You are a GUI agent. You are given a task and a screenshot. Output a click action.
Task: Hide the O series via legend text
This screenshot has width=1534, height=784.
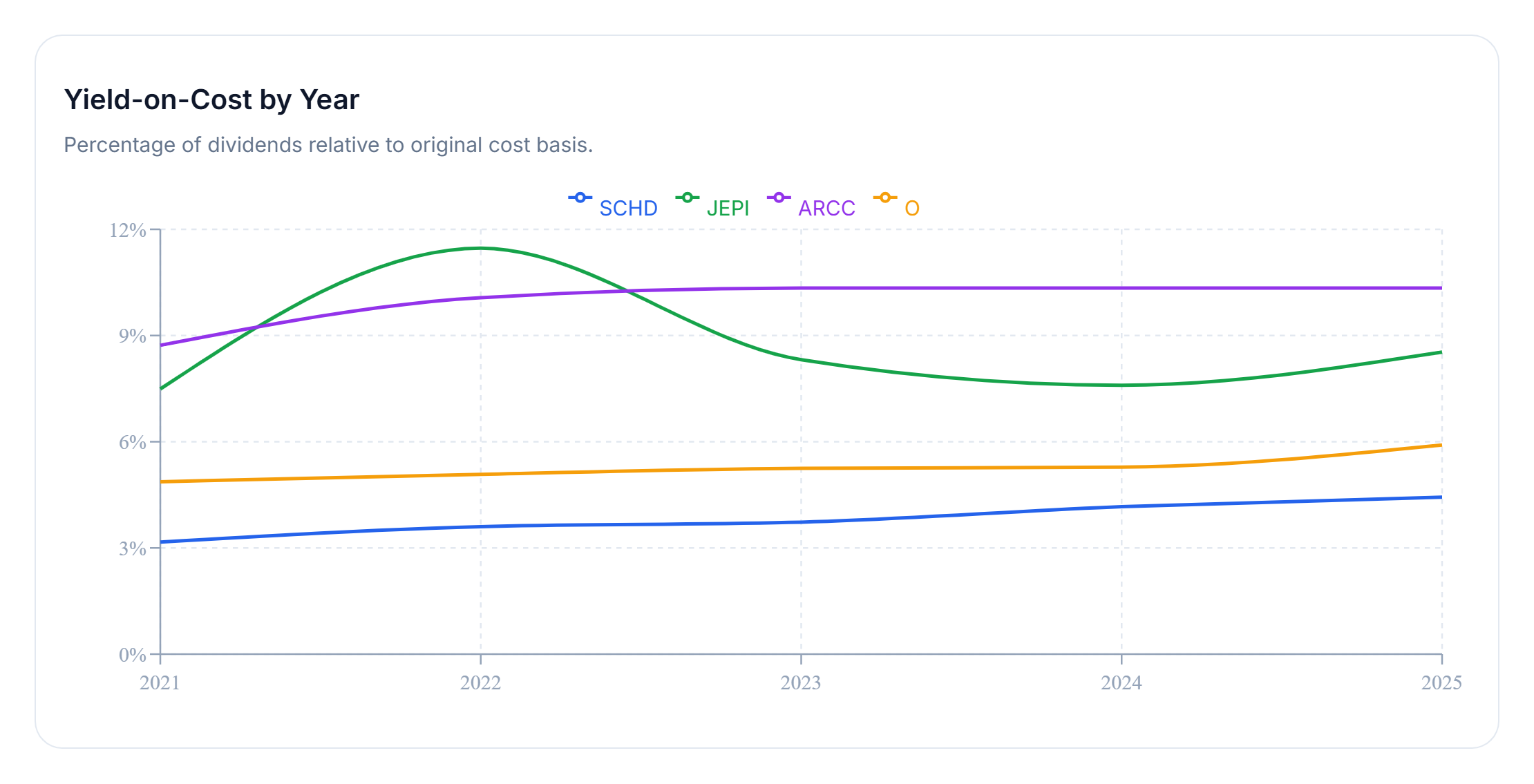pos(912,208)
